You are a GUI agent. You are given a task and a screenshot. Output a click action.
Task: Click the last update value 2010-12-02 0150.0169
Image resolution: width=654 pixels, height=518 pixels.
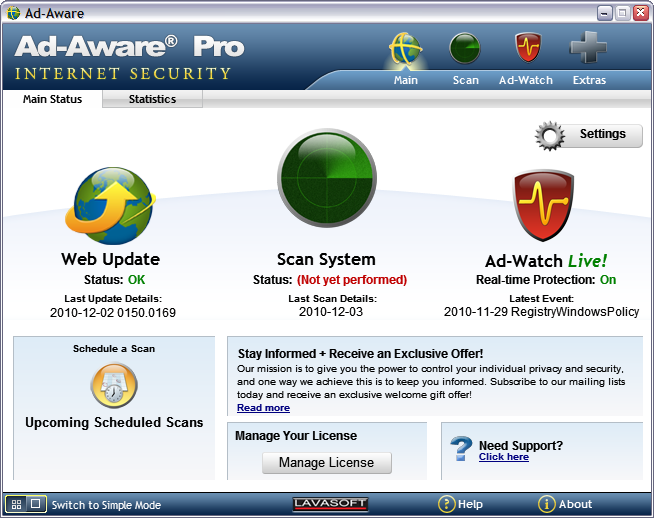[x=113, y=313]
